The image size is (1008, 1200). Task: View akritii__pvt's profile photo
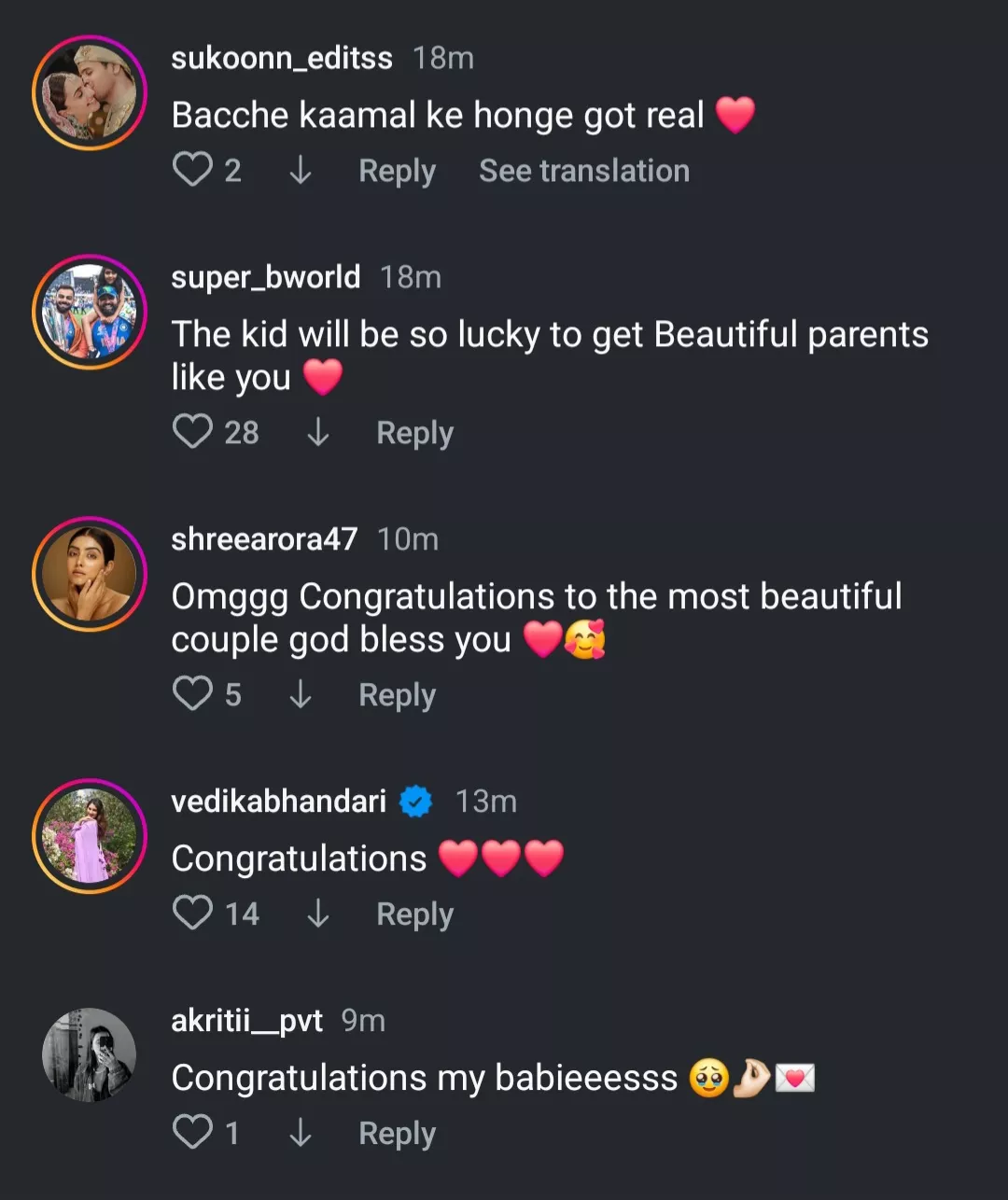(90, 1054)
